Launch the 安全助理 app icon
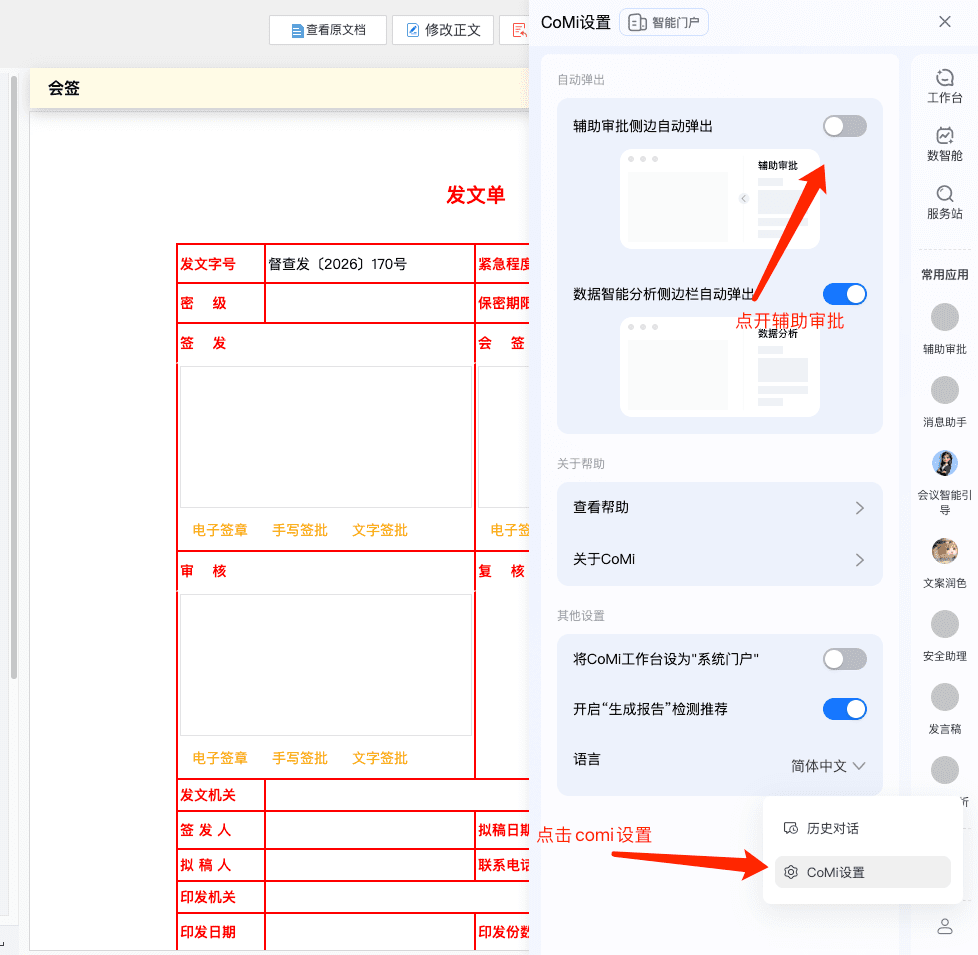Screen dimensions: 978x955 point(944,624)
